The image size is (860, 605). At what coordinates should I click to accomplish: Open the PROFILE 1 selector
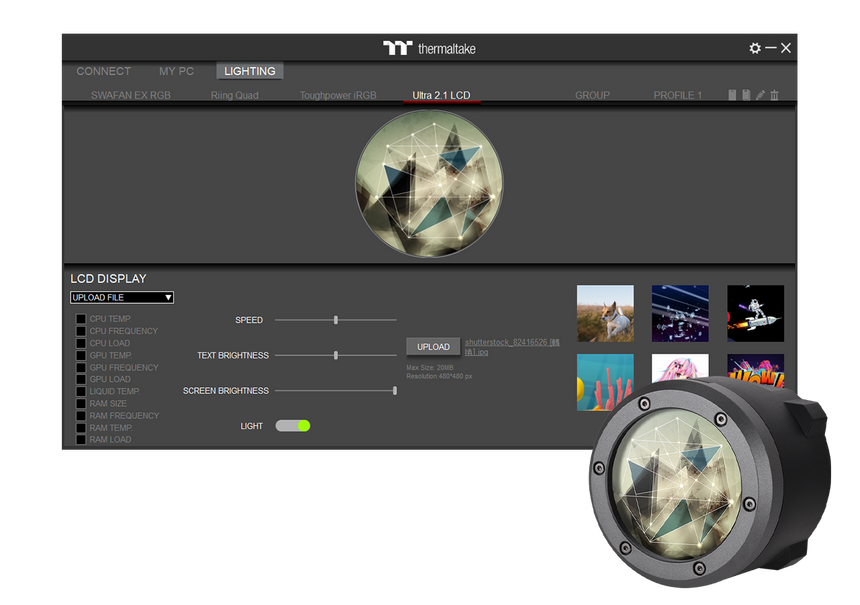[x=677, y=96]
